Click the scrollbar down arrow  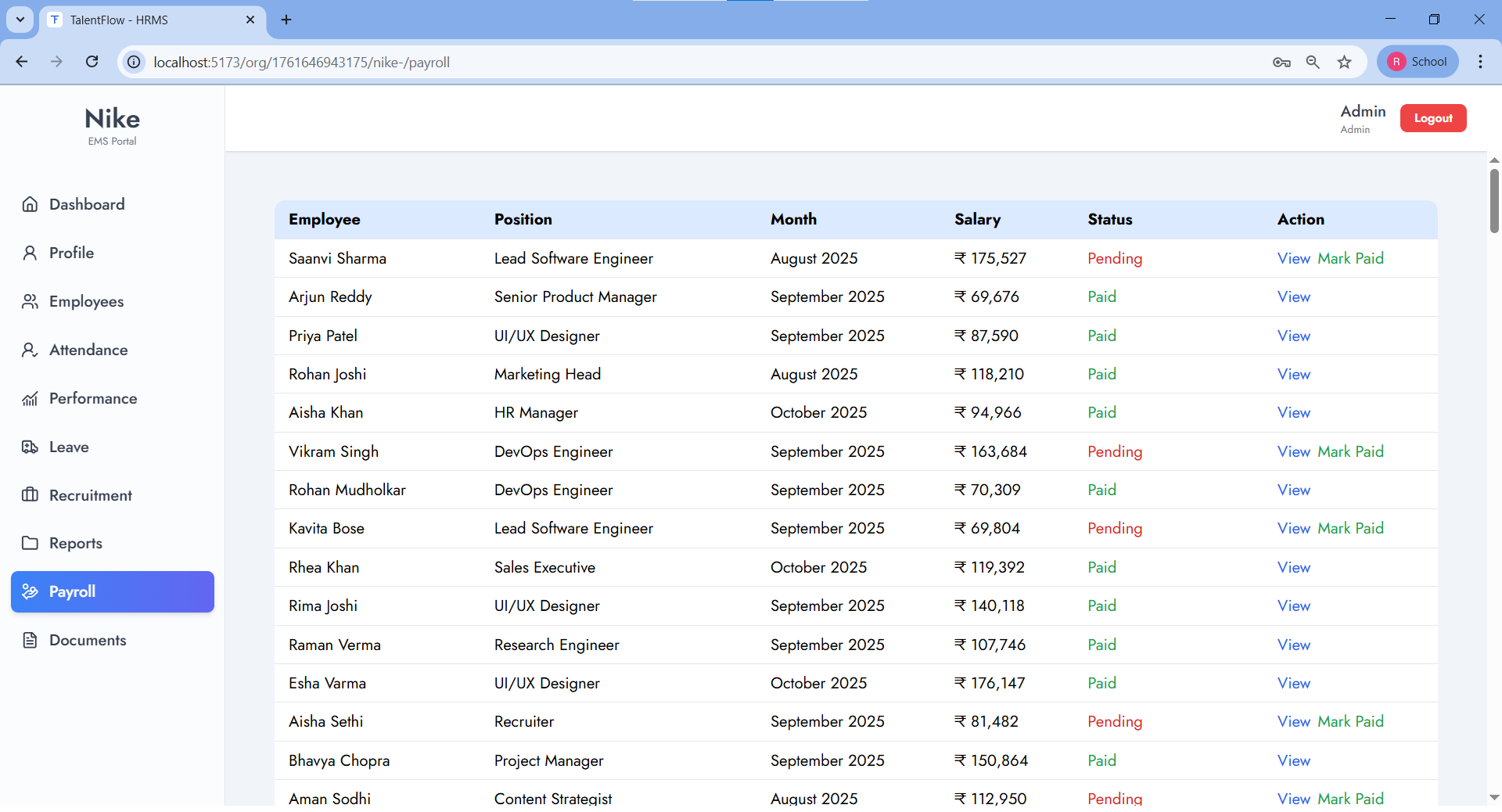tap(1494, 797)
